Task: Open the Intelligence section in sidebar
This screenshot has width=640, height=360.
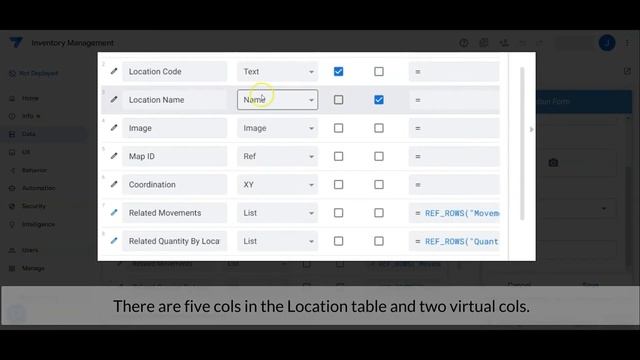Action: [x=38, y=224]
